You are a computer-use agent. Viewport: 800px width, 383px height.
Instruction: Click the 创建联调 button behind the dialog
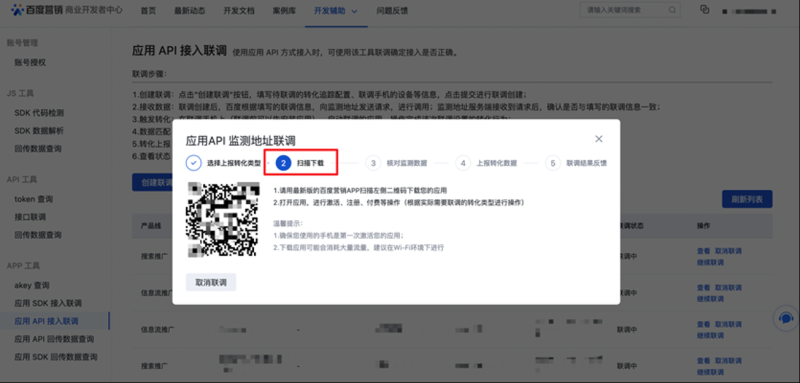pos(152,182)
